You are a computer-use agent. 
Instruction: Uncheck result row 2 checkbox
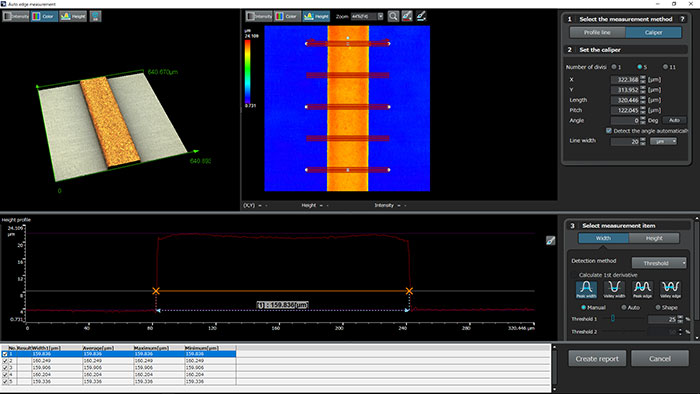pyautogui.click(x=5, y=361)
